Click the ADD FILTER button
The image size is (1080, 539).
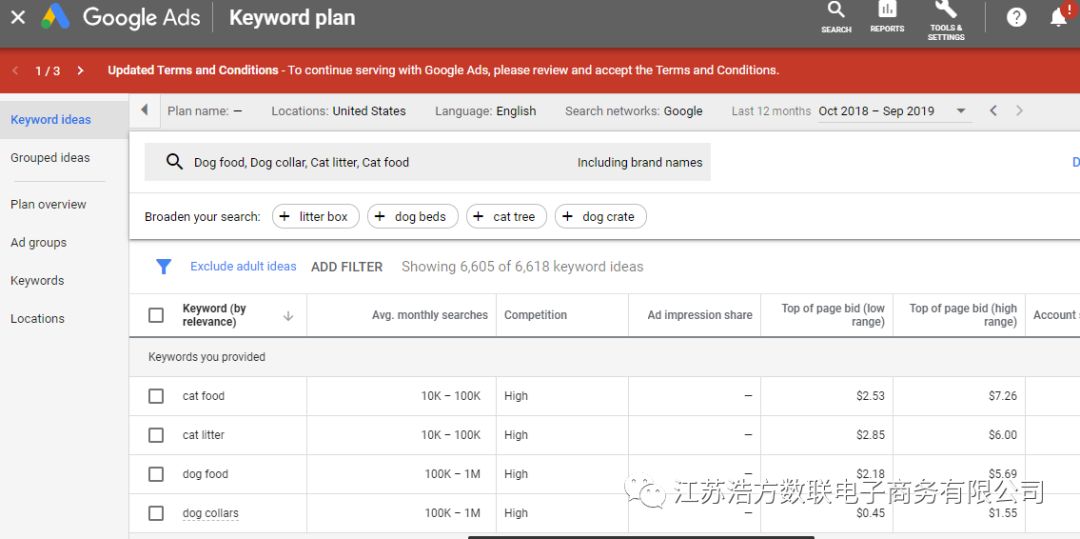346,267
